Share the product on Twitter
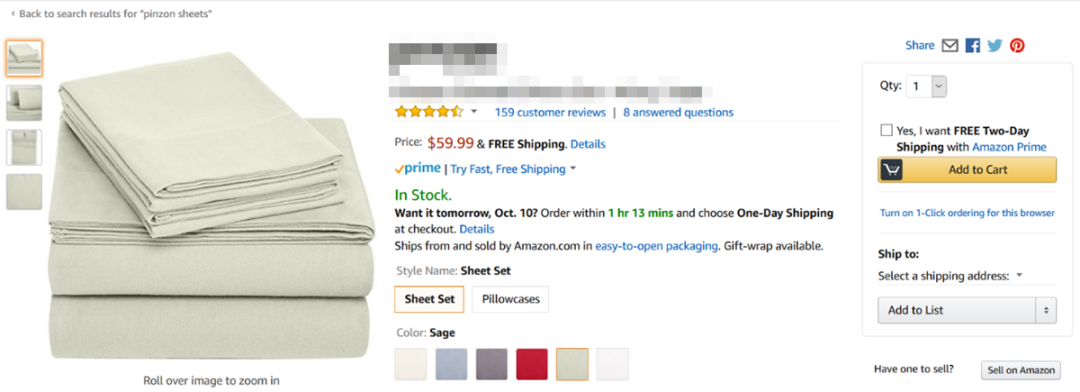The image size is (1080, 392). tap(995, 45)
